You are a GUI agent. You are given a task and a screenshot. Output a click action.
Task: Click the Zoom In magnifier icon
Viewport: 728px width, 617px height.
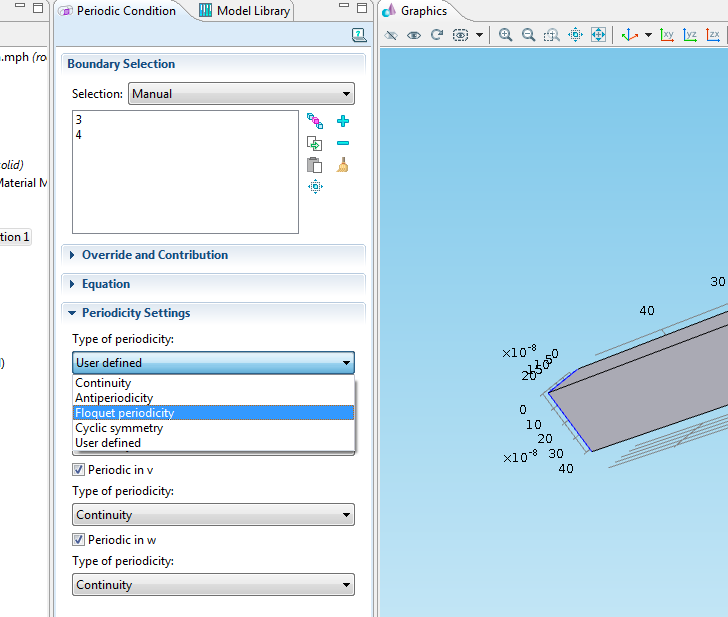(x=506, y=35)
